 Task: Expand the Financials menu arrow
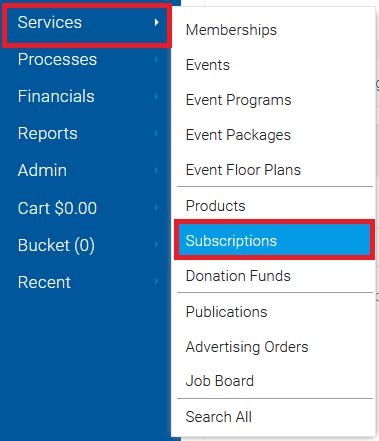[x=157, y=97]
